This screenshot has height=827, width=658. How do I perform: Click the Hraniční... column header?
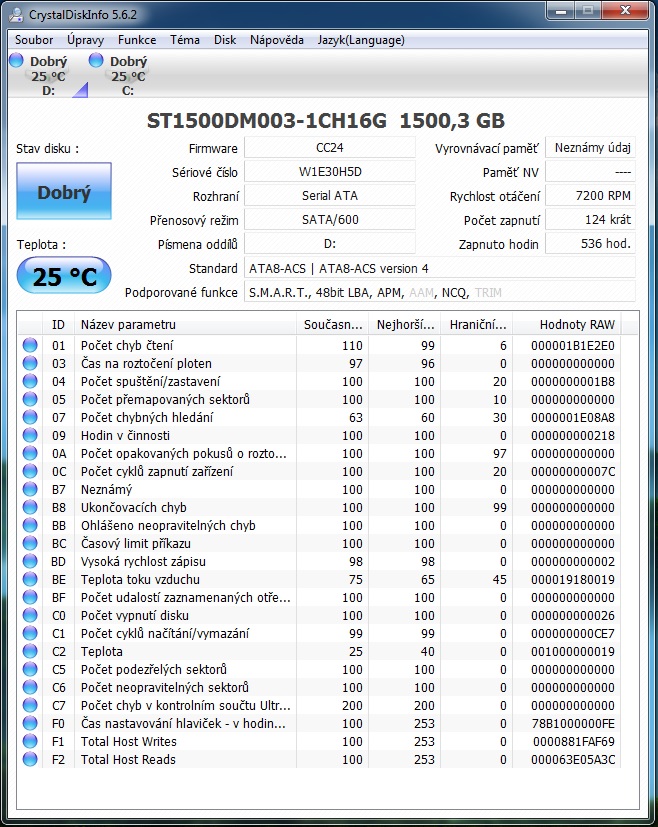coord(477,324)
